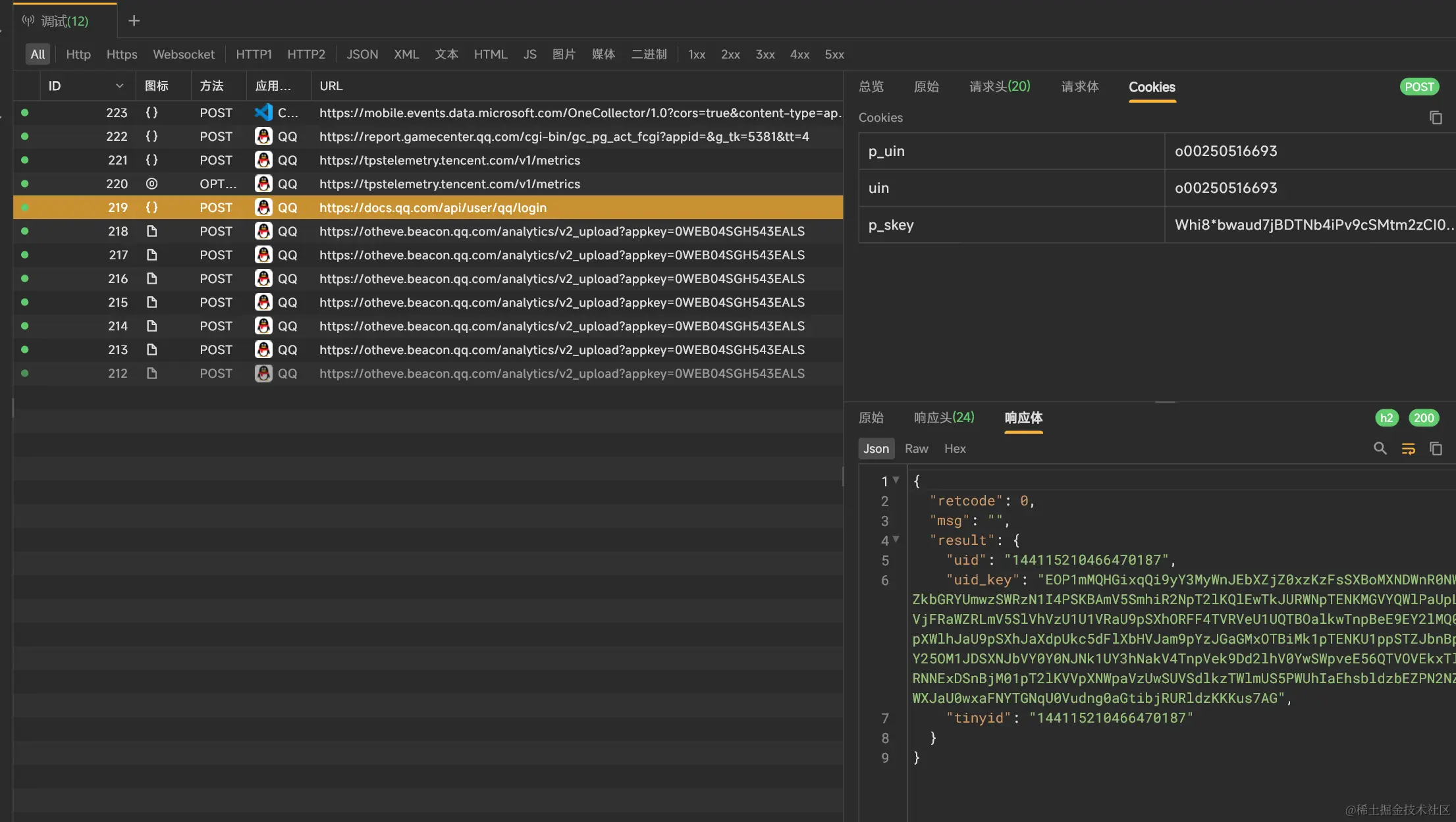Screen dimensions: 1456x822
Task: Select the Raw view of response body
Action: click(916, 449)
